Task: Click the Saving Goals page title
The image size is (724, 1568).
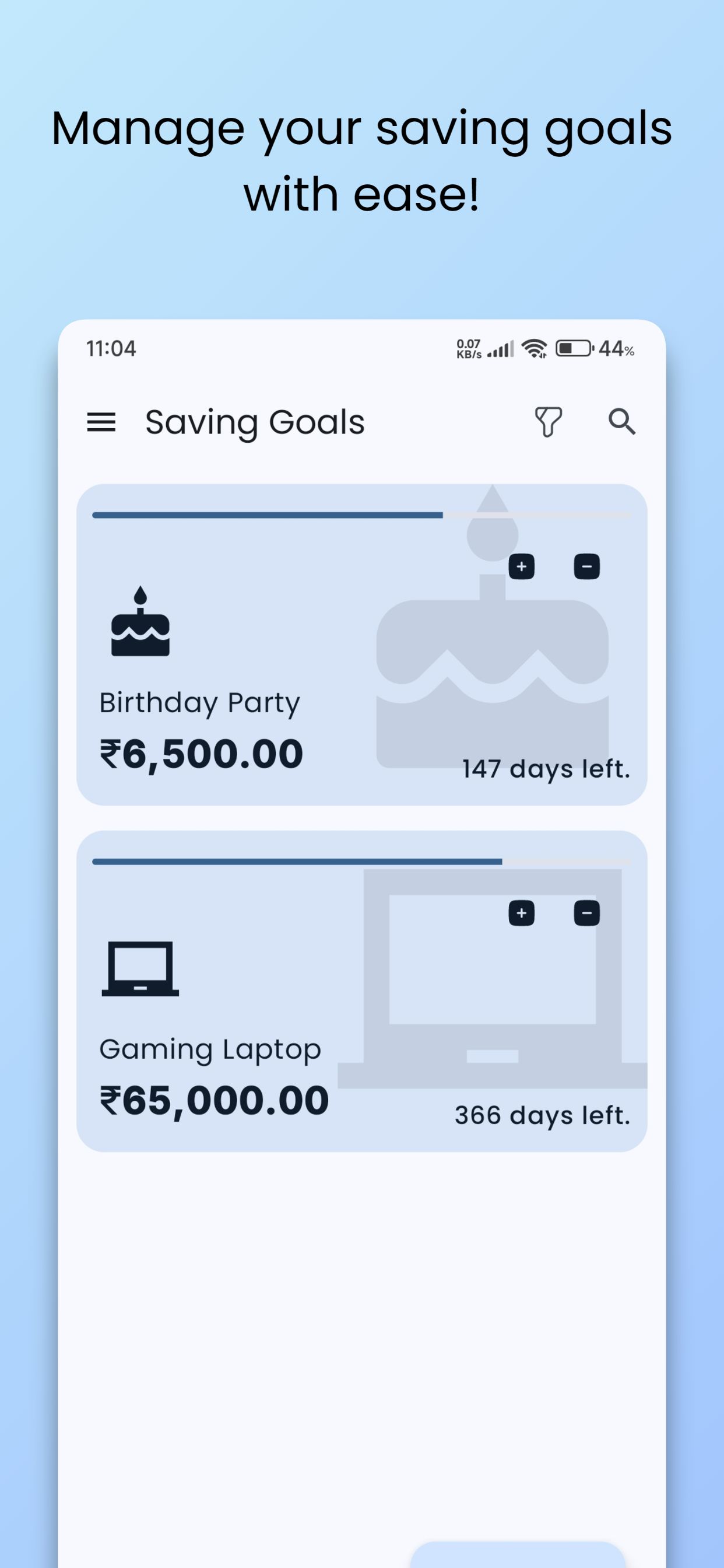Action: pyautogui.click(x=255, y=422)
